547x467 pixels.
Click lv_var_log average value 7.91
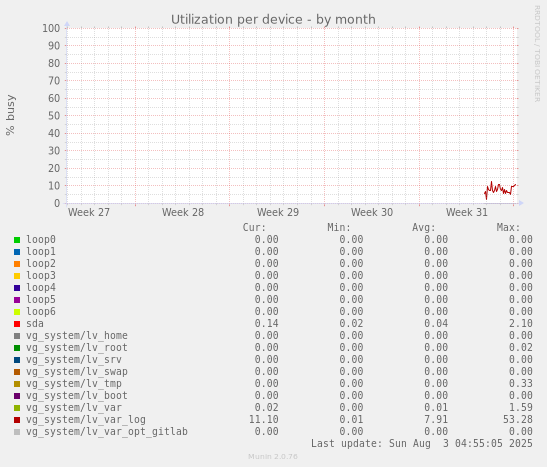point(436,420)
